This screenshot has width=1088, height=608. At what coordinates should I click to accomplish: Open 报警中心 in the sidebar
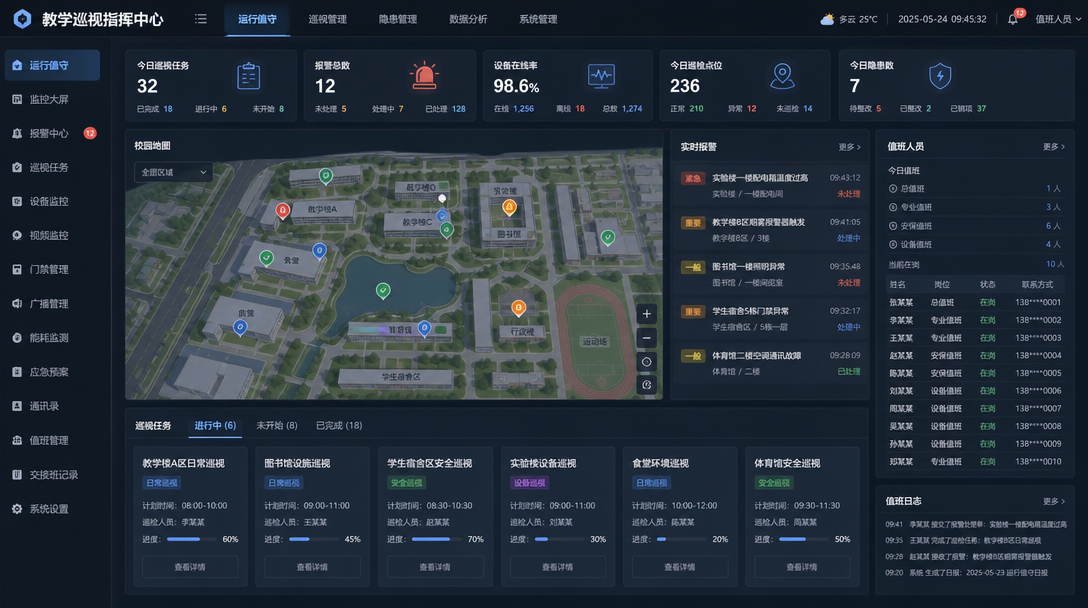point(52,133)
